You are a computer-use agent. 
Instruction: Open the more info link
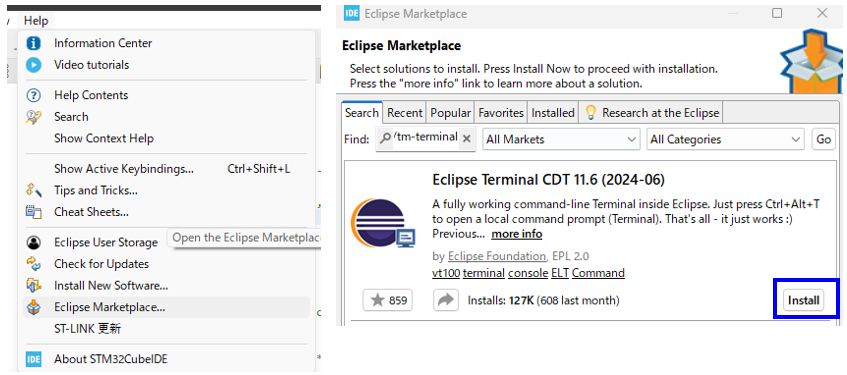point(516,234)
